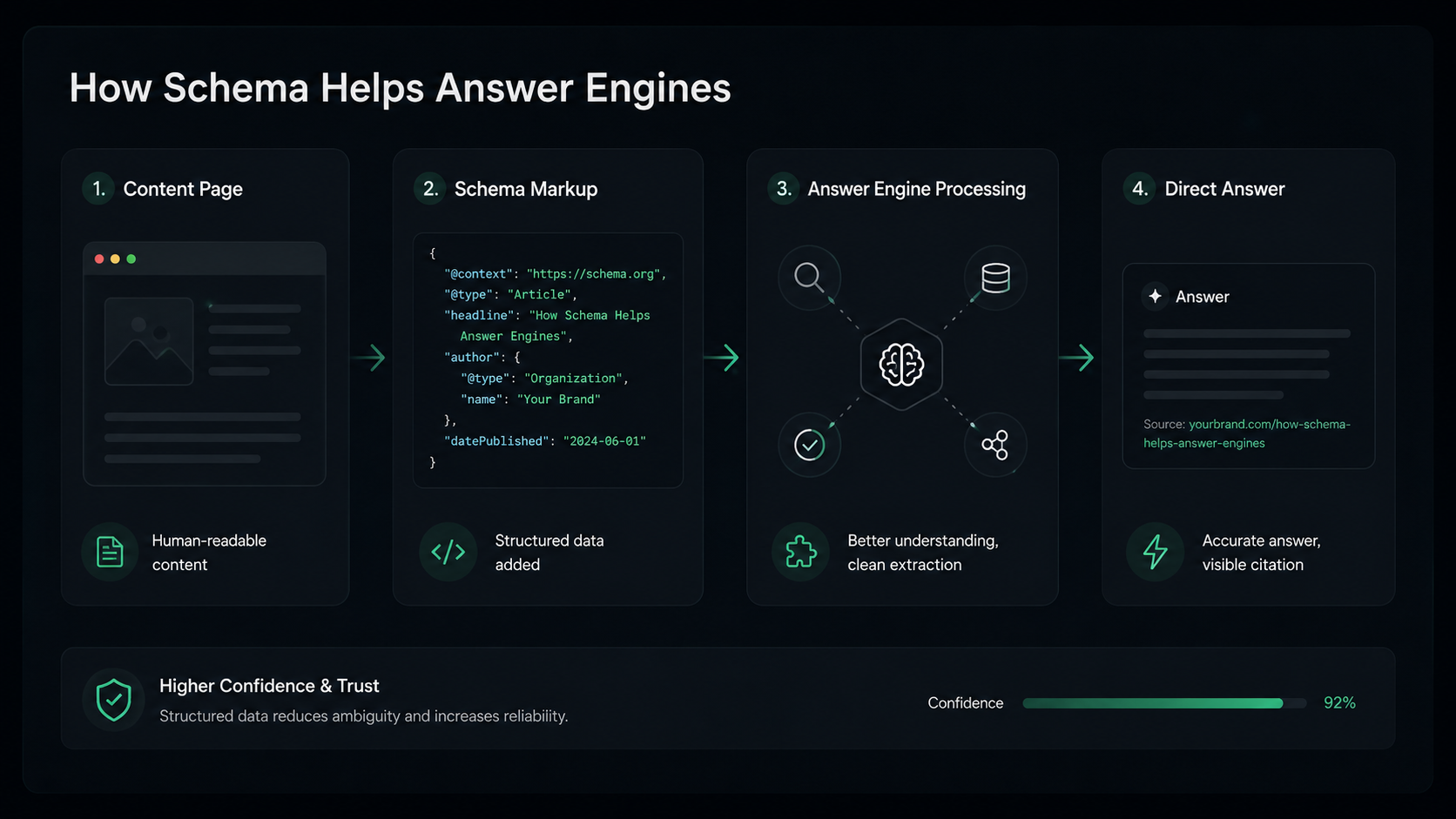1456x819 pixels.
Task: Click the step 4 number badge
Action: pos(1140,189)
